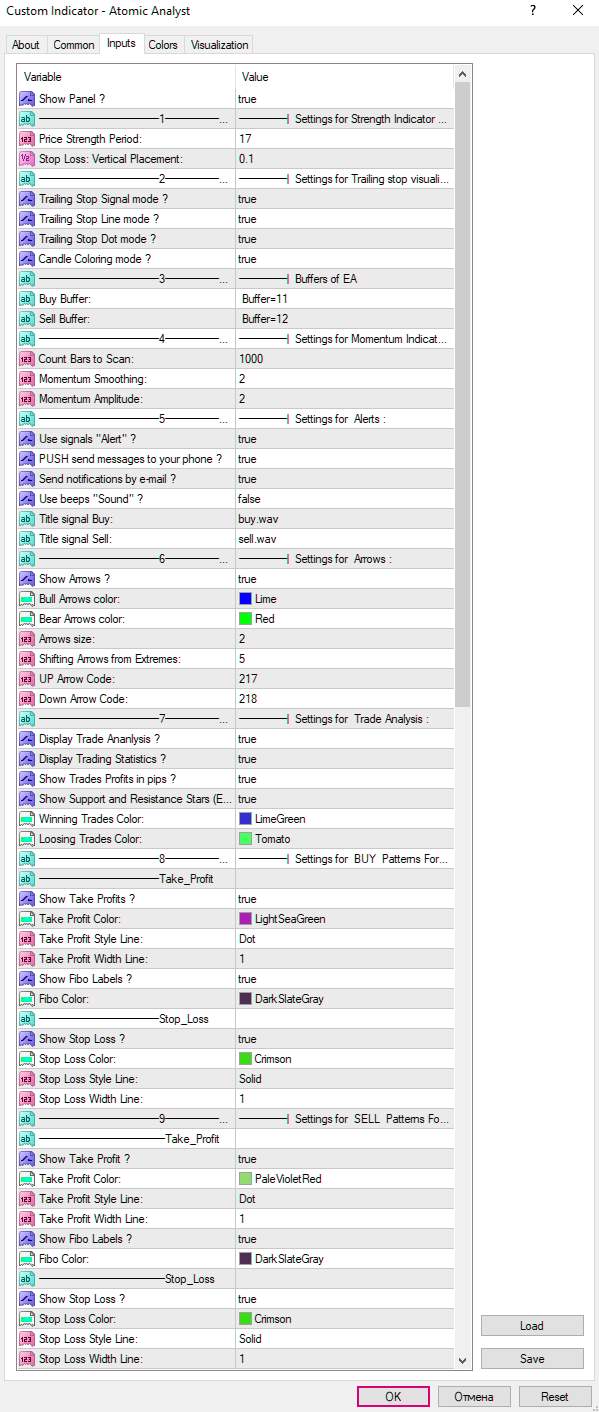Click the string icon beside Sell Buffer

point(27,319)
